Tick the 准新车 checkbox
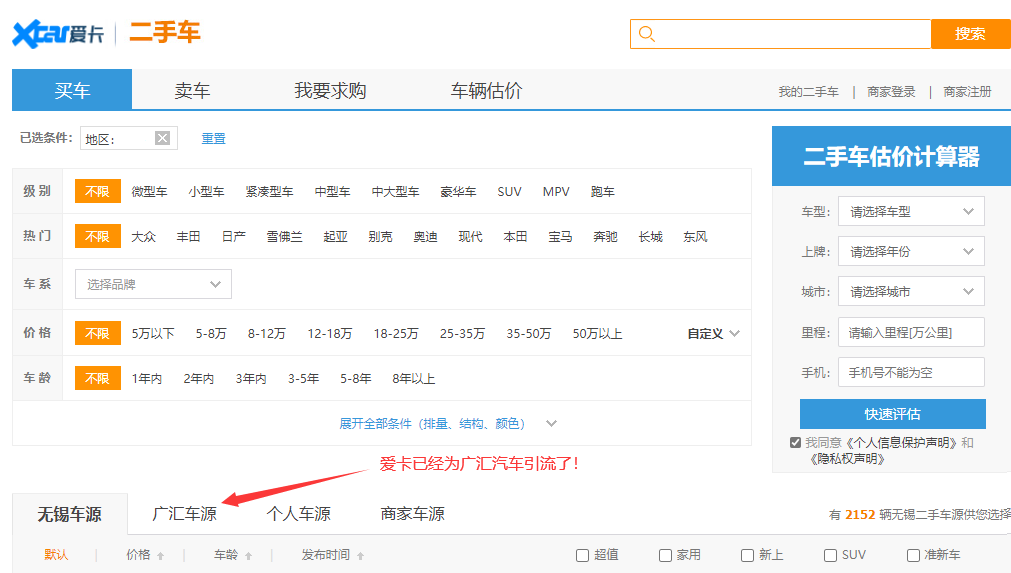The height and width of the screenshot is (573, 1011). pyautogui.click(x=913, y=555)
